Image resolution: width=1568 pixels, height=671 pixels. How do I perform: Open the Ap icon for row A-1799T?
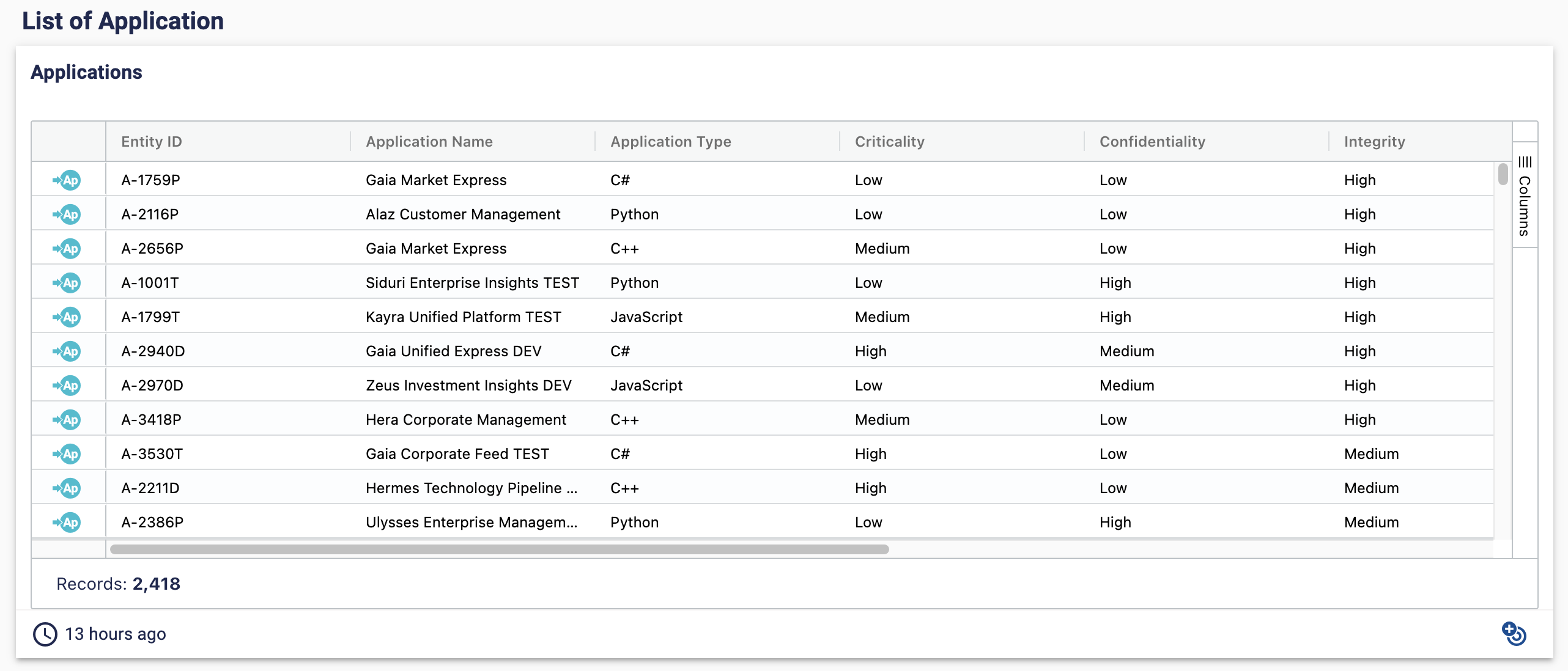point(67,317)
